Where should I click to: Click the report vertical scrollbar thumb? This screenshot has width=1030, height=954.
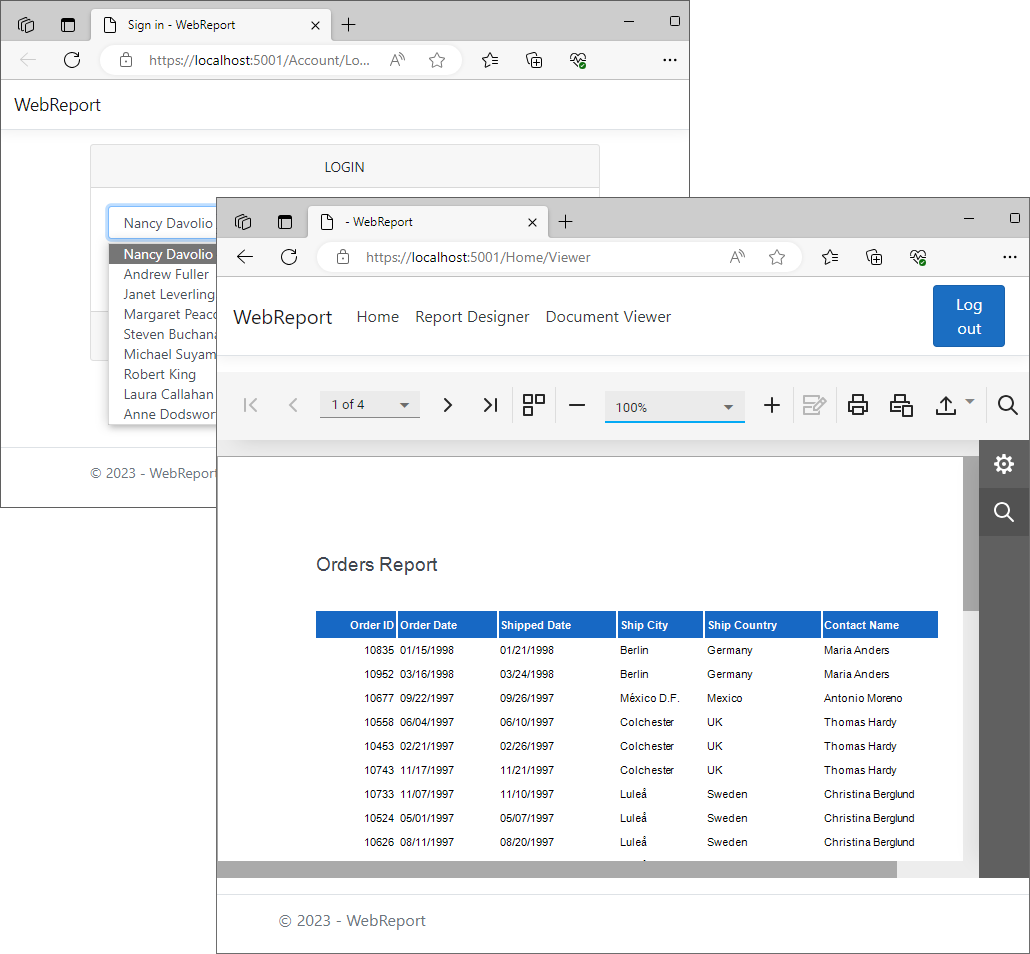970,534
